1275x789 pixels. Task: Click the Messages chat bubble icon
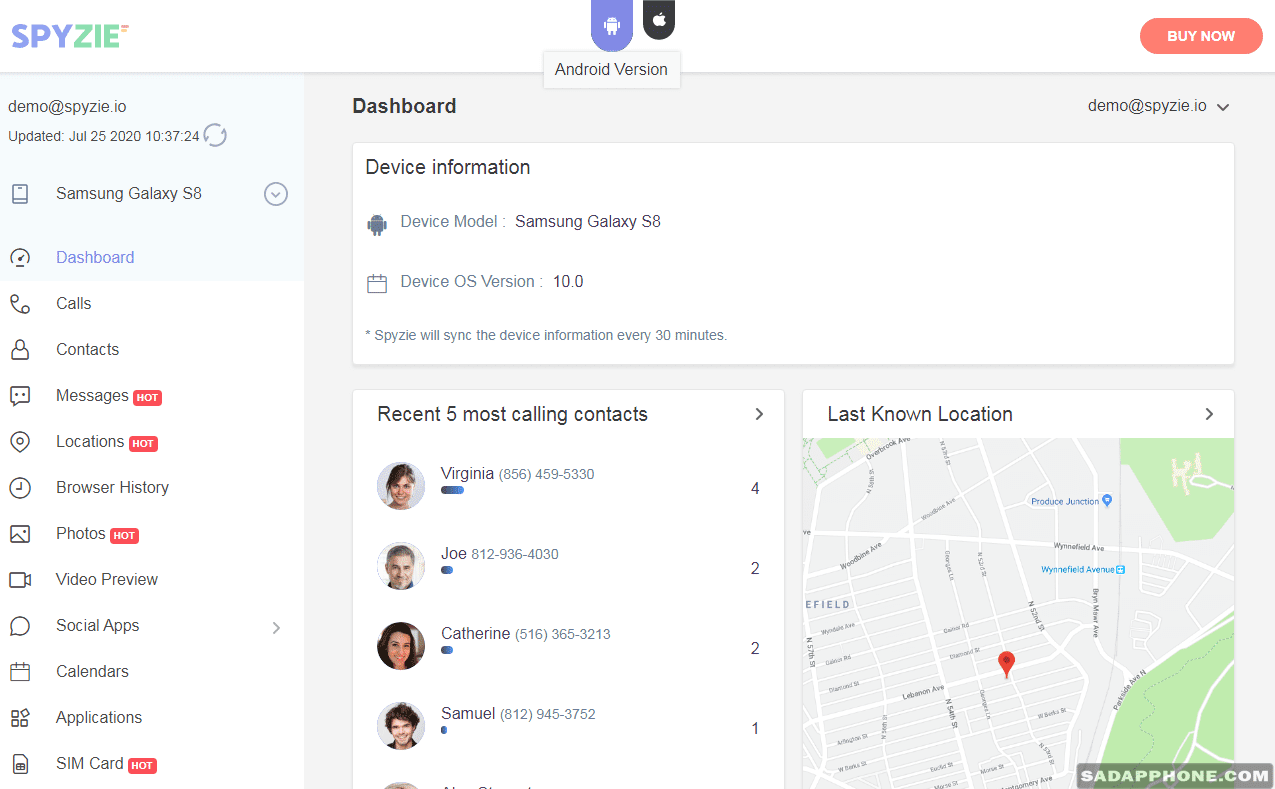20,396
